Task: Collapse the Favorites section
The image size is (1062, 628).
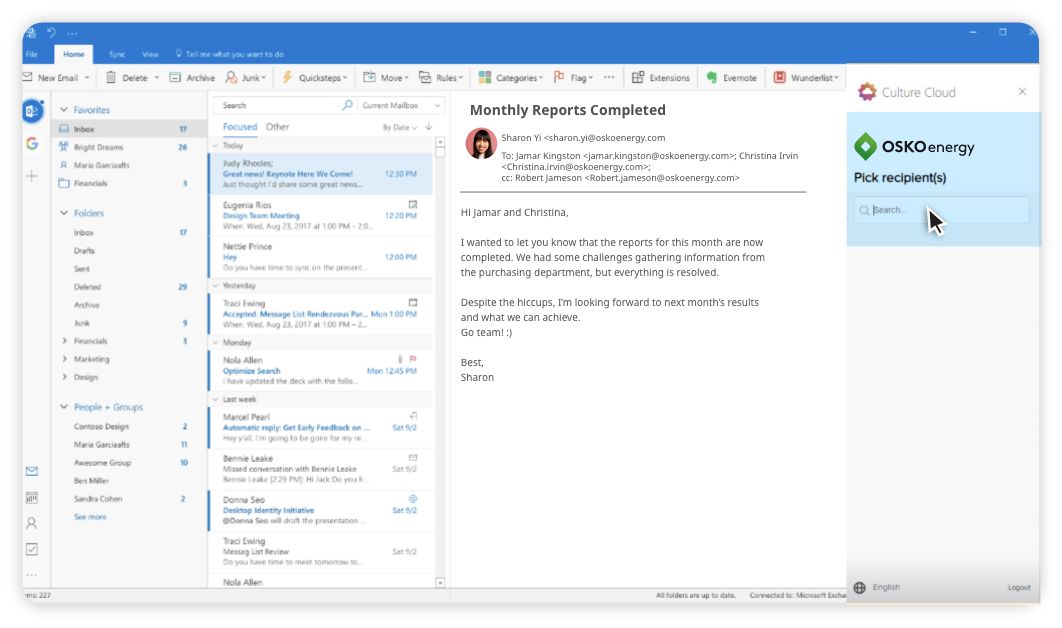Action: (x=64, y=109)
